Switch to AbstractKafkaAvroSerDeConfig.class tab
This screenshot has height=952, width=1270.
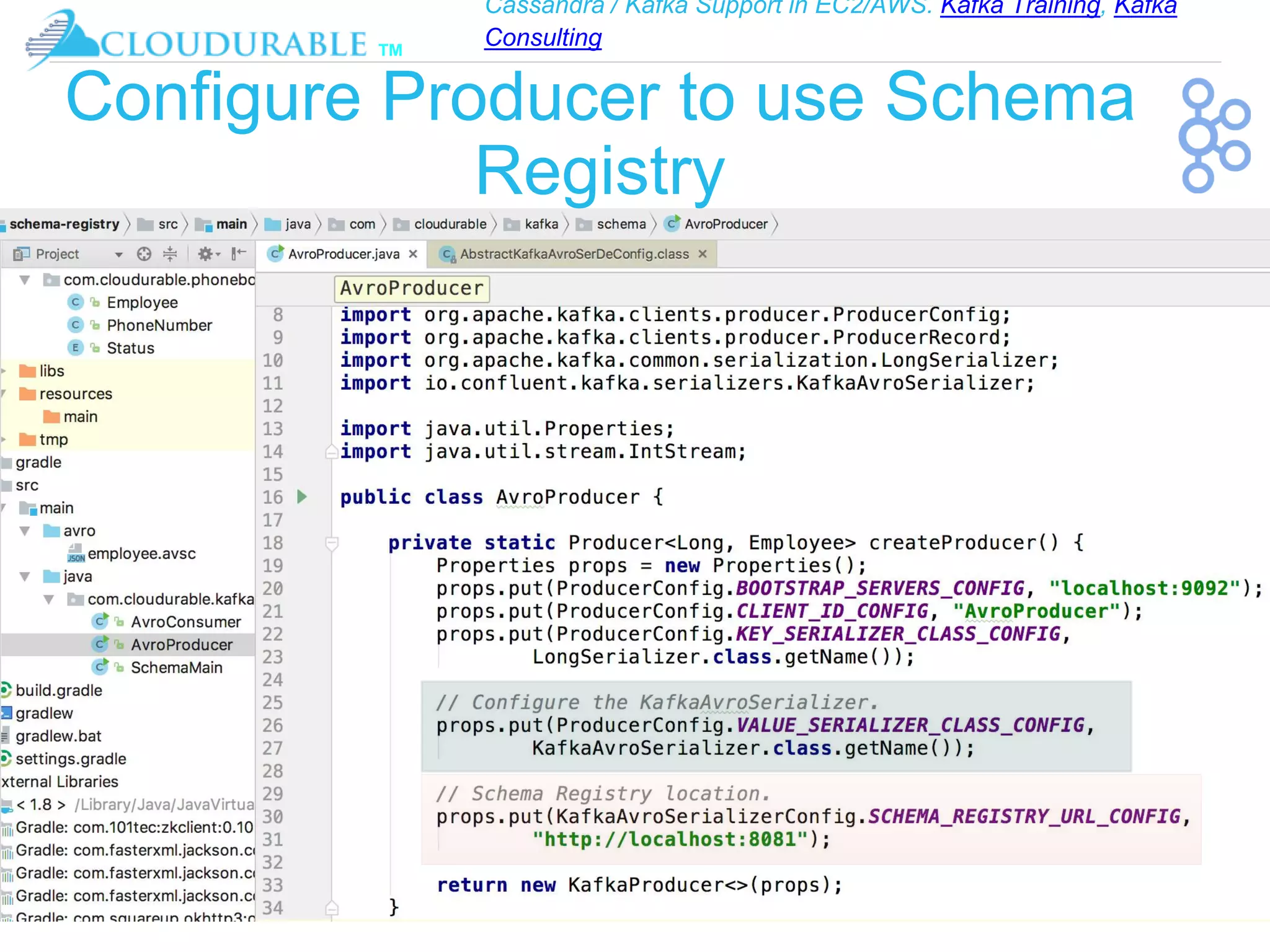[574, 254]
